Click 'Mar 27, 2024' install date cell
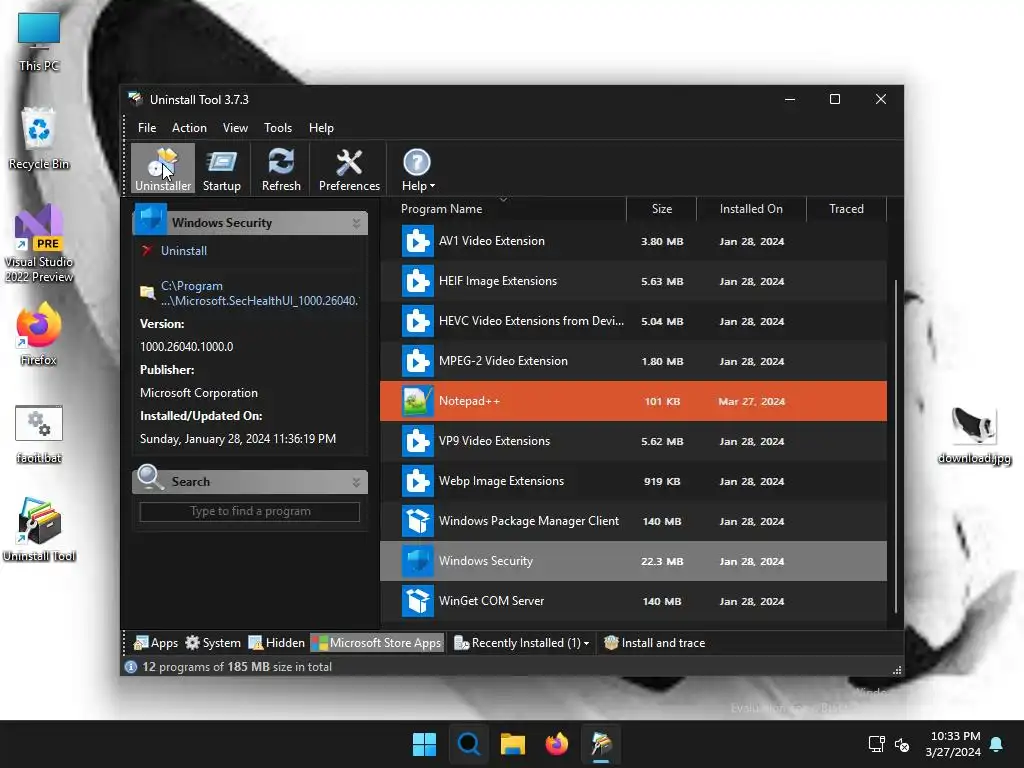 [752, 402]
